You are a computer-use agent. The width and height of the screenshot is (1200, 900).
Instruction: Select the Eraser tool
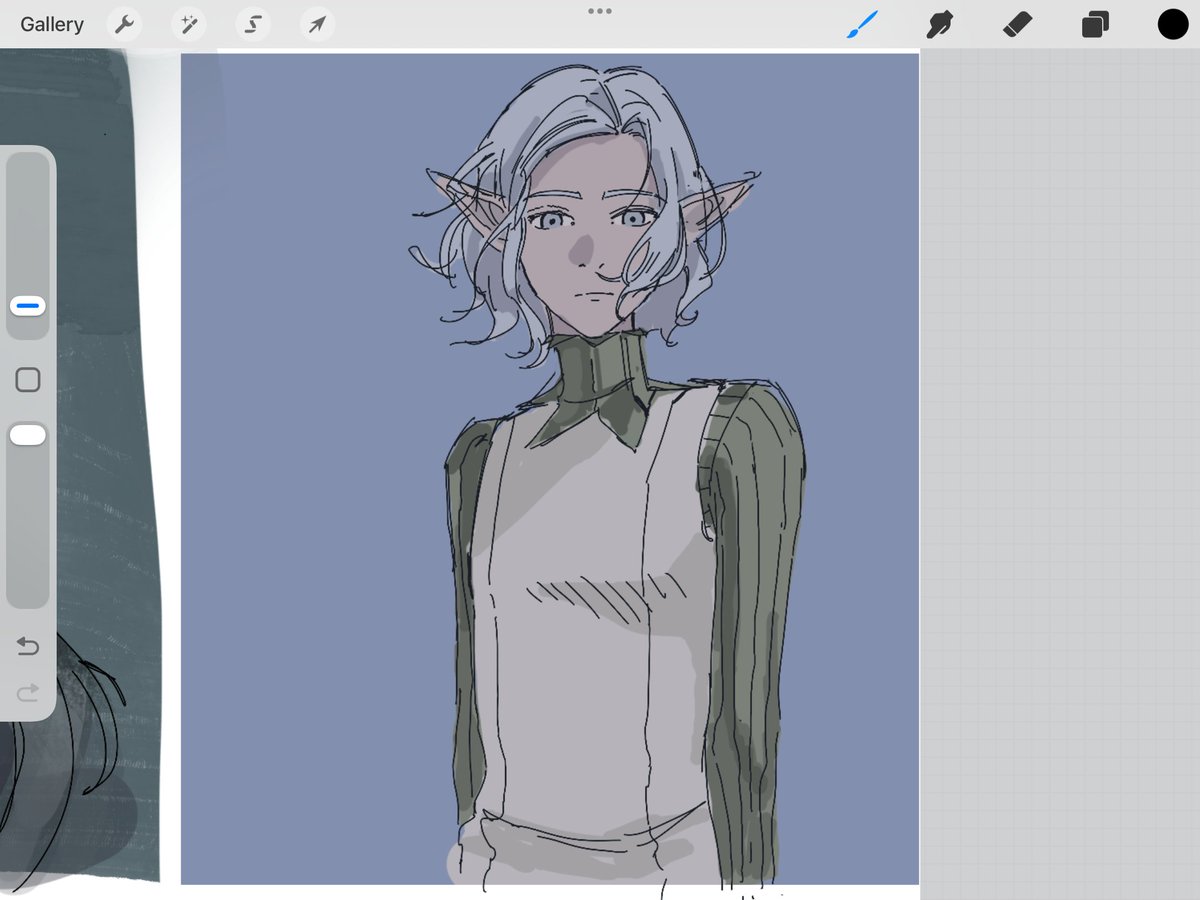(x=1017, y=24)
